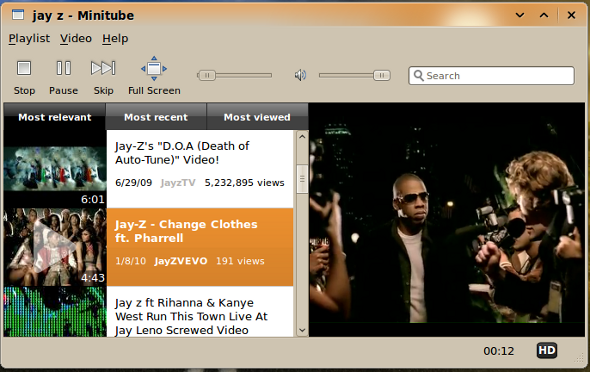Click the playlist scrollbar down arrow
Viewport: 590px width, 372px height.
[x=302, y=330]
